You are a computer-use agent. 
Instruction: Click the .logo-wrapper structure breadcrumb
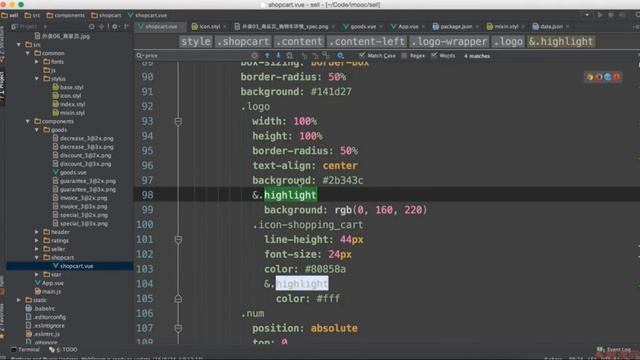tap(449, 42)
